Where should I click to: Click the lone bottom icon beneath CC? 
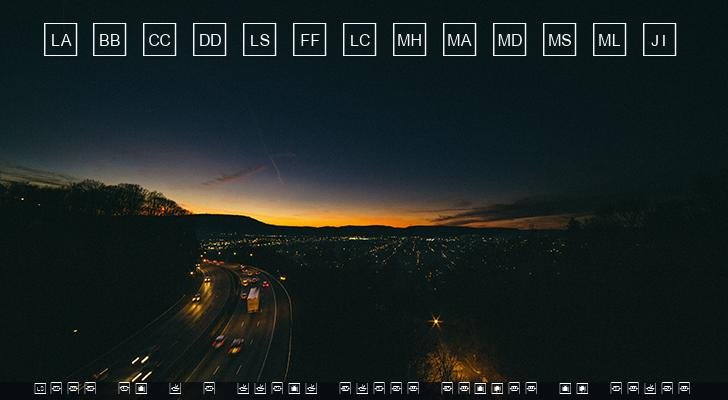[175, 388]
